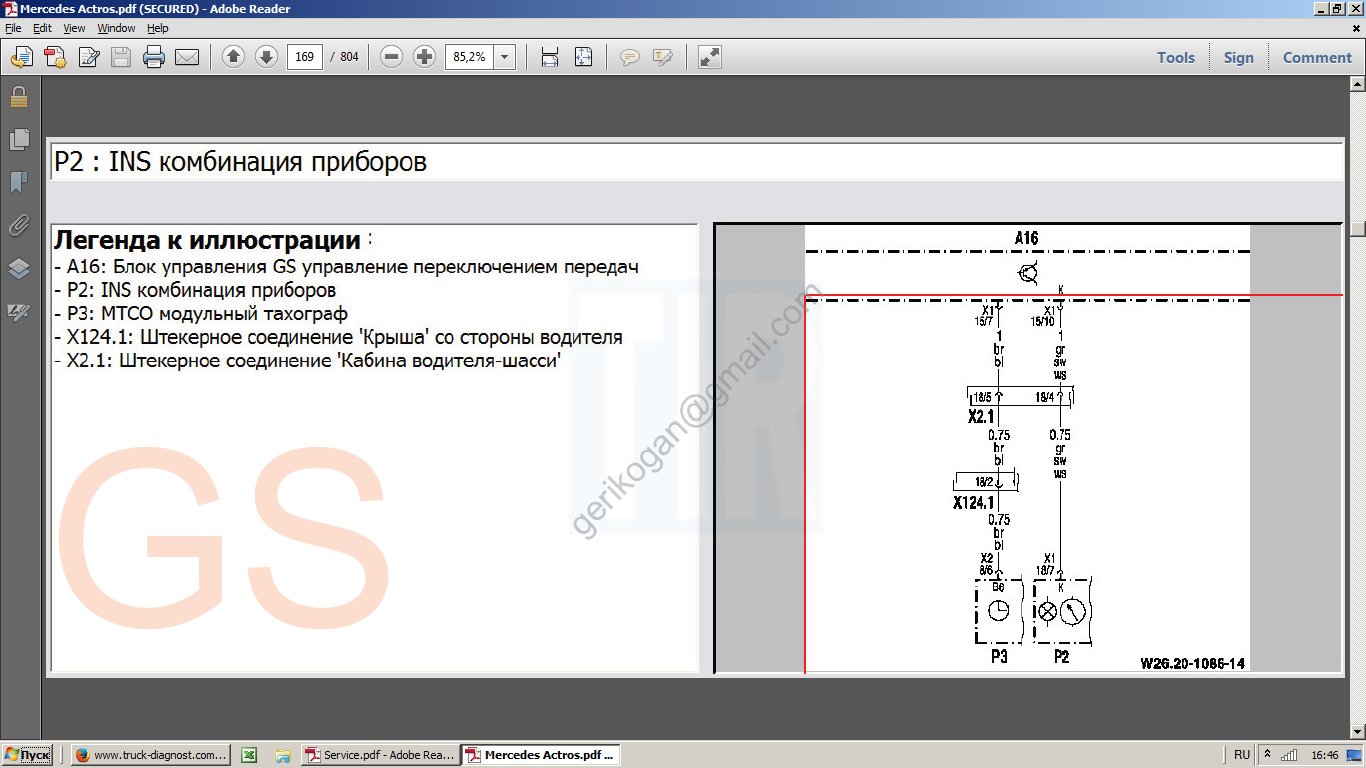
Task: Show Page Thumbnails panel
Action: [x=19, y=140]
